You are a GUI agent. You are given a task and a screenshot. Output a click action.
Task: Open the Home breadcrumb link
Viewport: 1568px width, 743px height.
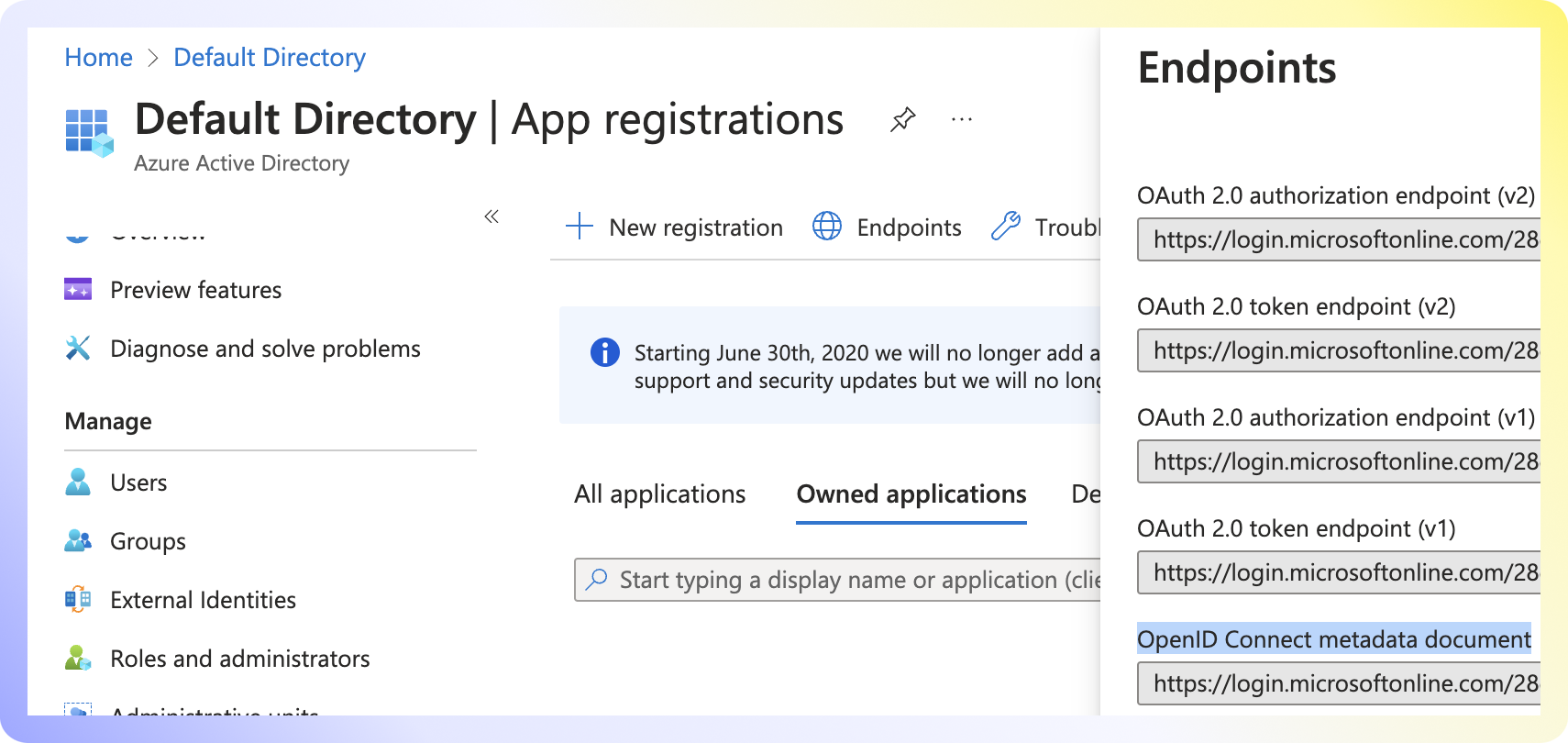click(98, 58)
